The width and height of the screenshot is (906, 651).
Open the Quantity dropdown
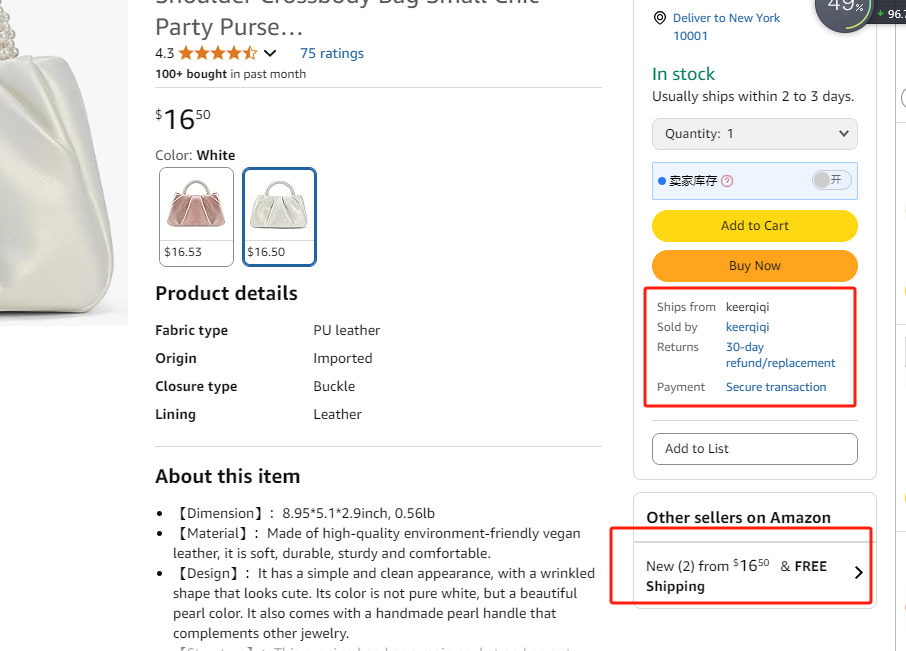coord(754,134)
